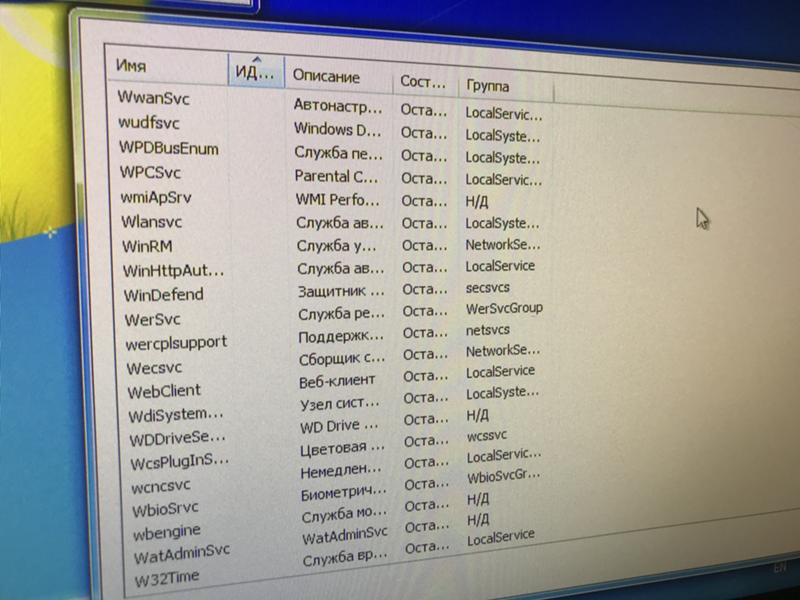Select the wcncsvc service
Screen dimensions: 800x600
pyautogui.click(x=161, y=486)
